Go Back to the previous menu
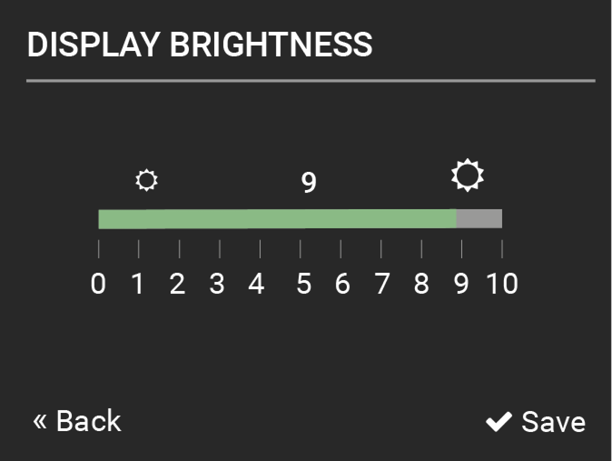Viewport: 612px width, 461px height. click(77, 421)
